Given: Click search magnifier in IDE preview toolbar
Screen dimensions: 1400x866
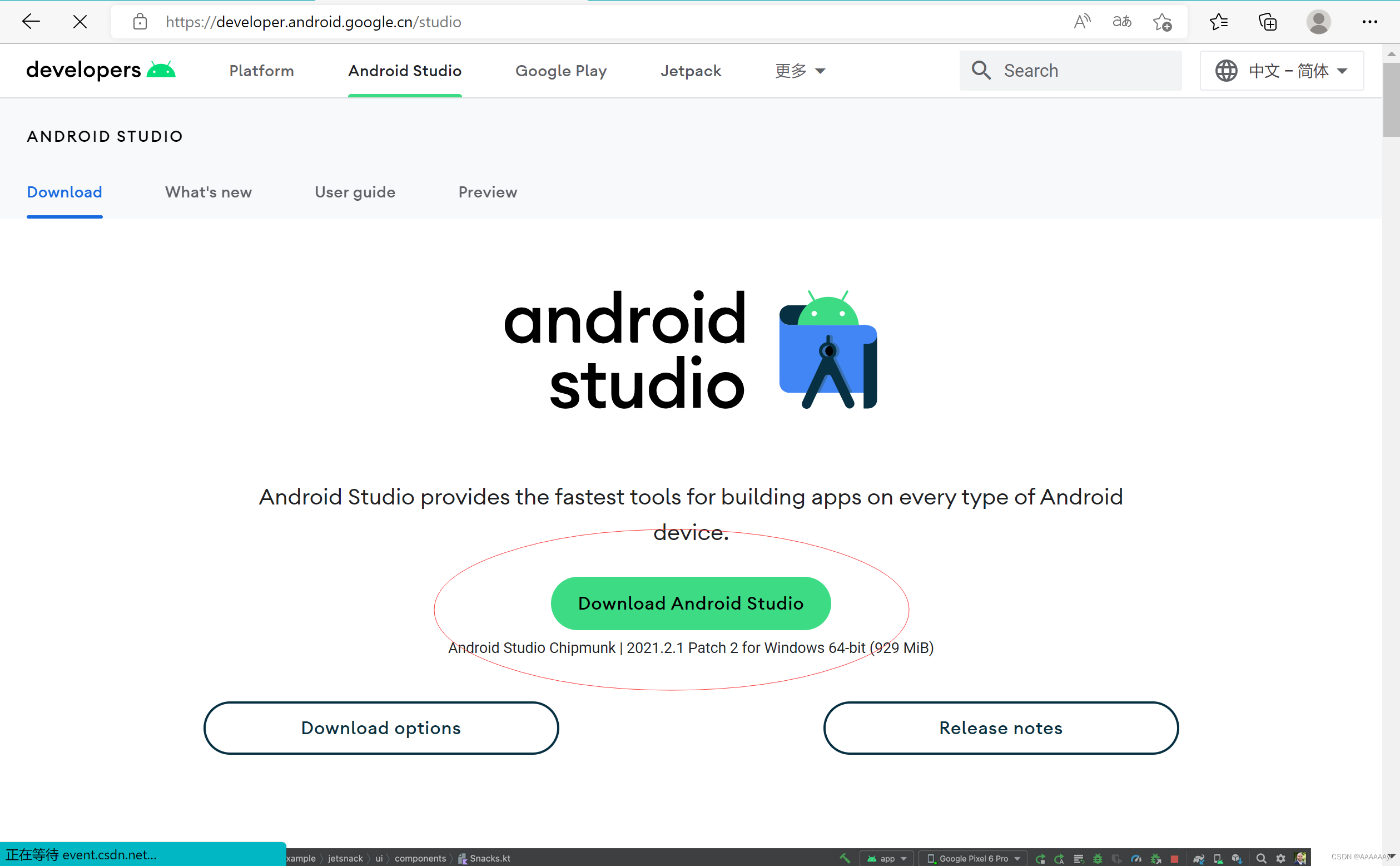Looking at the screenshot, I should pos(1261,858).
